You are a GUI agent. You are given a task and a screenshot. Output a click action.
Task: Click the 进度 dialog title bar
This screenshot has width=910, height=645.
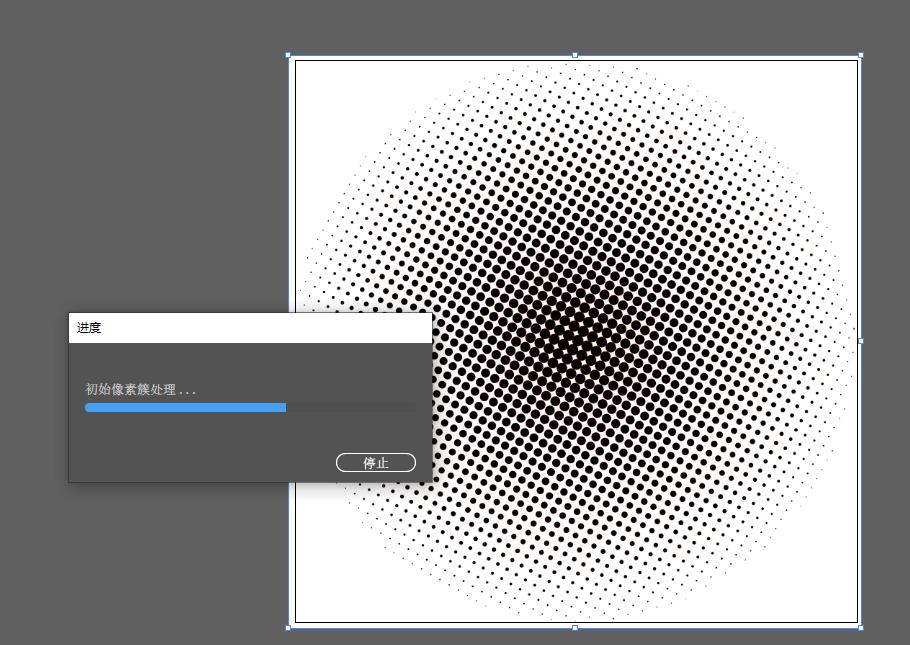point(250,328)
